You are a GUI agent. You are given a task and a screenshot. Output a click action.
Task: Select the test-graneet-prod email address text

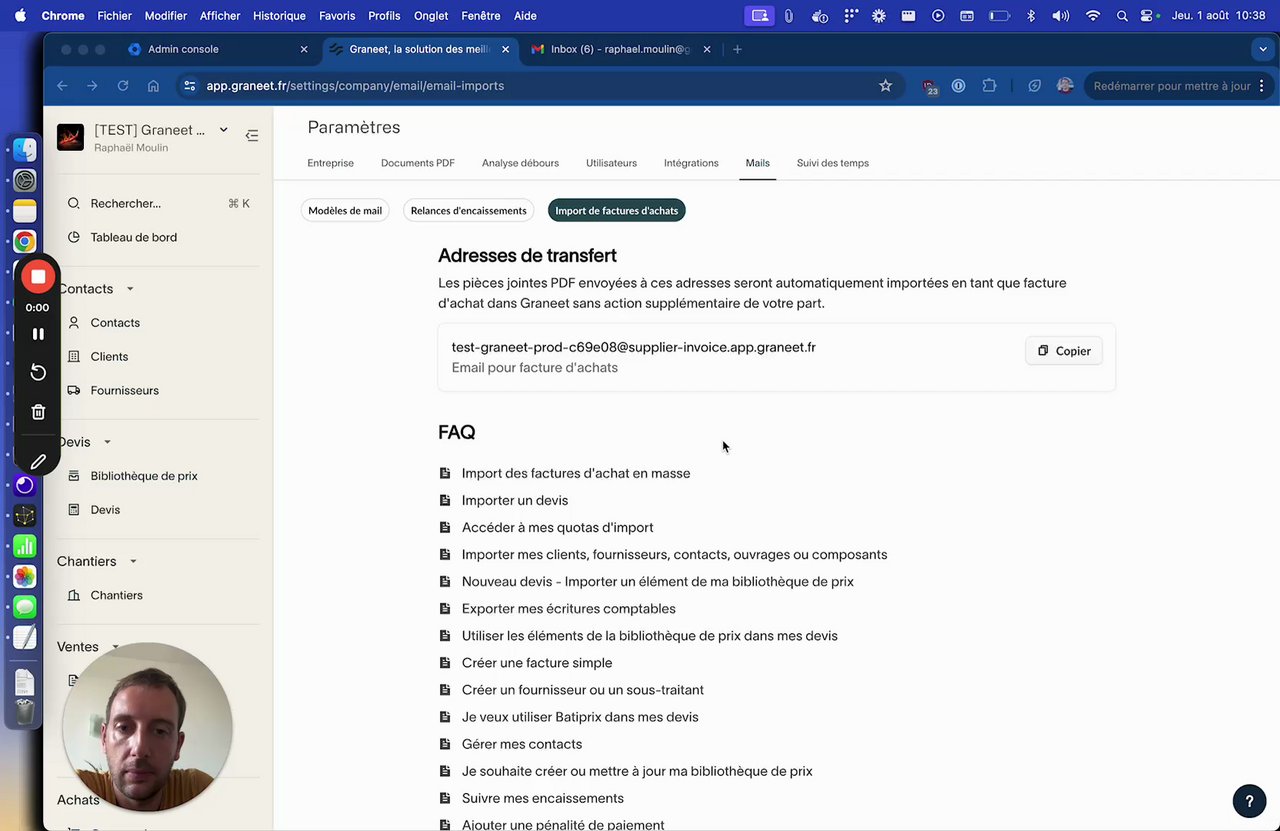633,347
